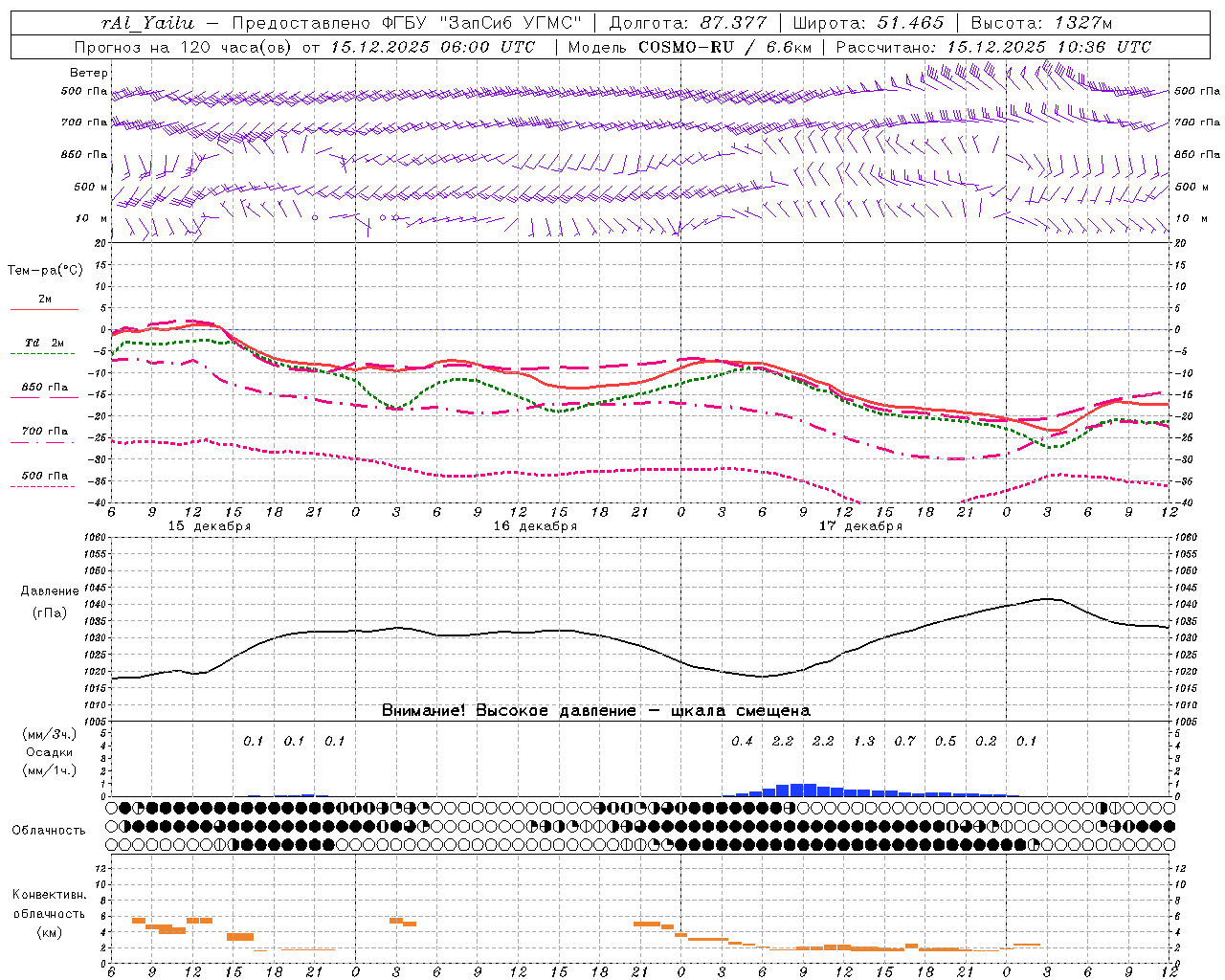1225x980 pixels.
Task: Click the 1.3 precipitation amount
Action: coord(864,741)
